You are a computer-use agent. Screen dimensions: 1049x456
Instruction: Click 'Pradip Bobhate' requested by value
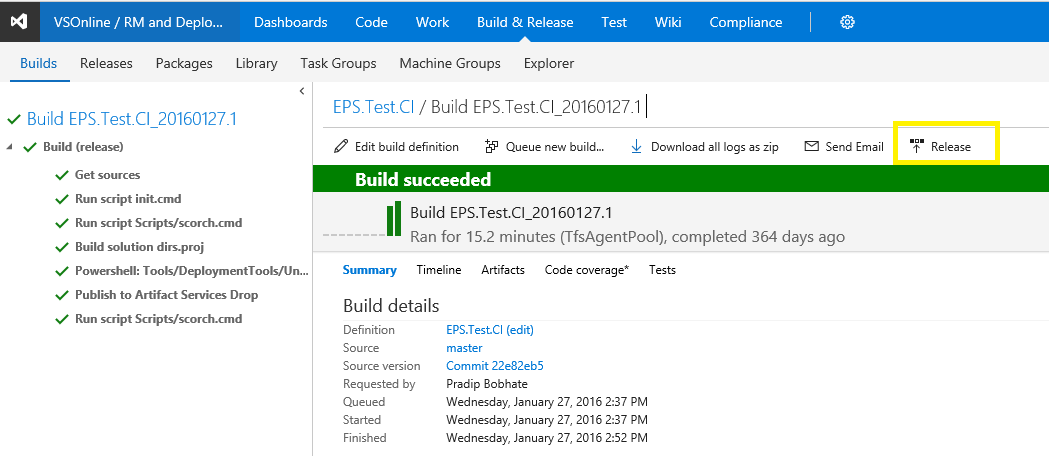click(x=486, y=384)
